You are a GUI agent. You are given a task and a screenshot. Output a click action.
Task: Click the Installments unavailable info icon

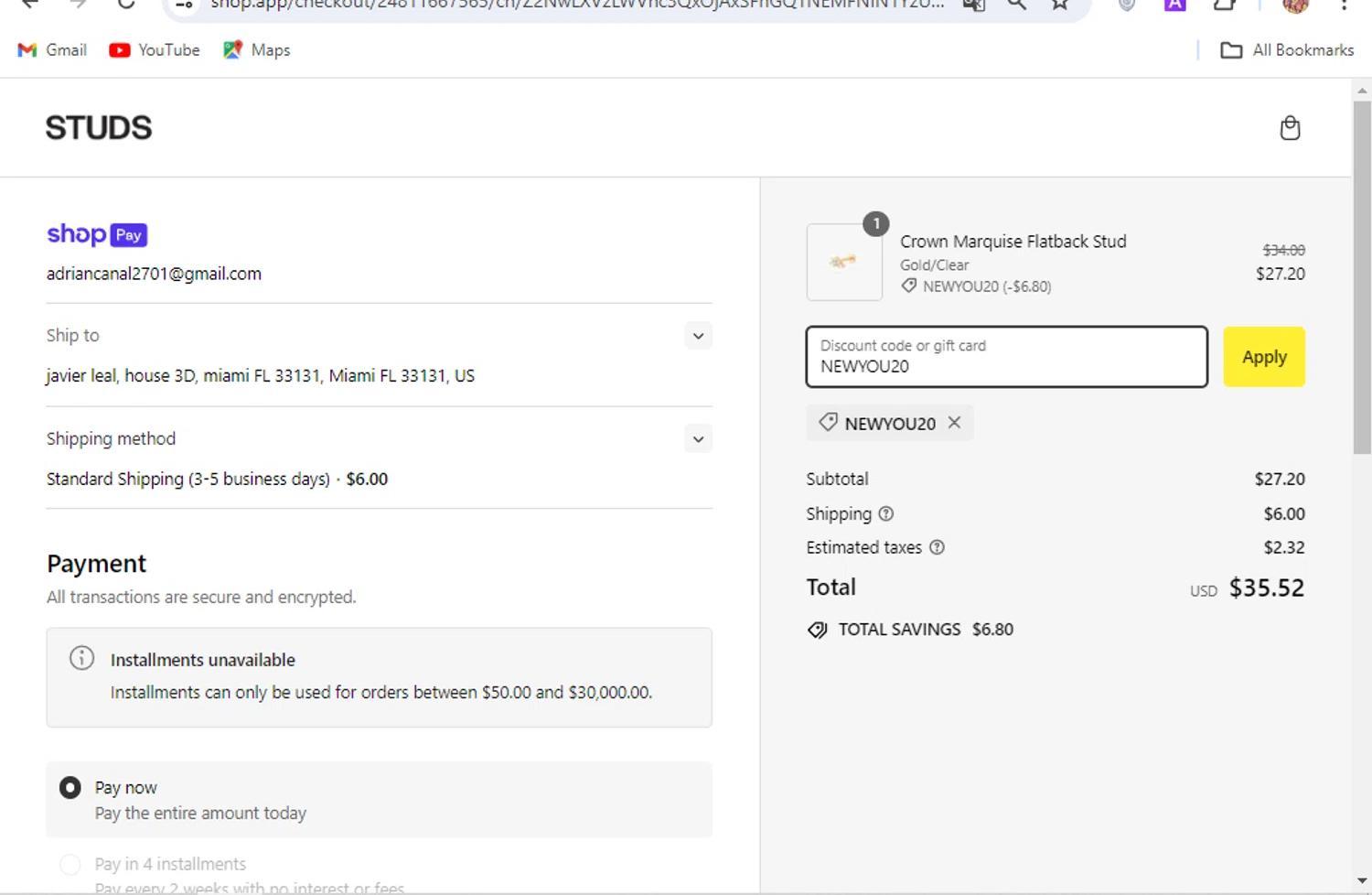coord(81,658)
